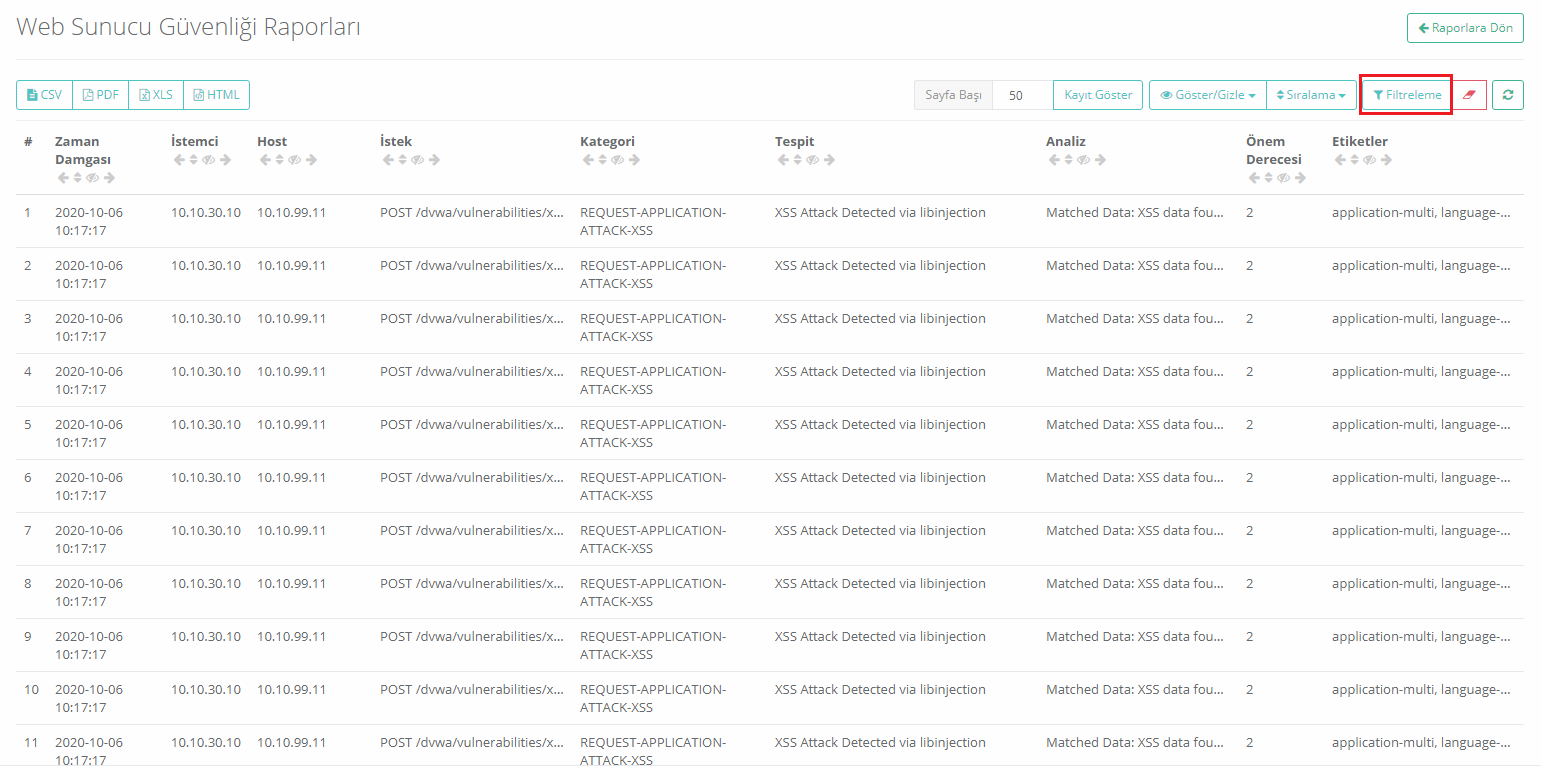Move İstek column right
The width and height of the screenshot is (1545, 776).
tap(434, 160)
